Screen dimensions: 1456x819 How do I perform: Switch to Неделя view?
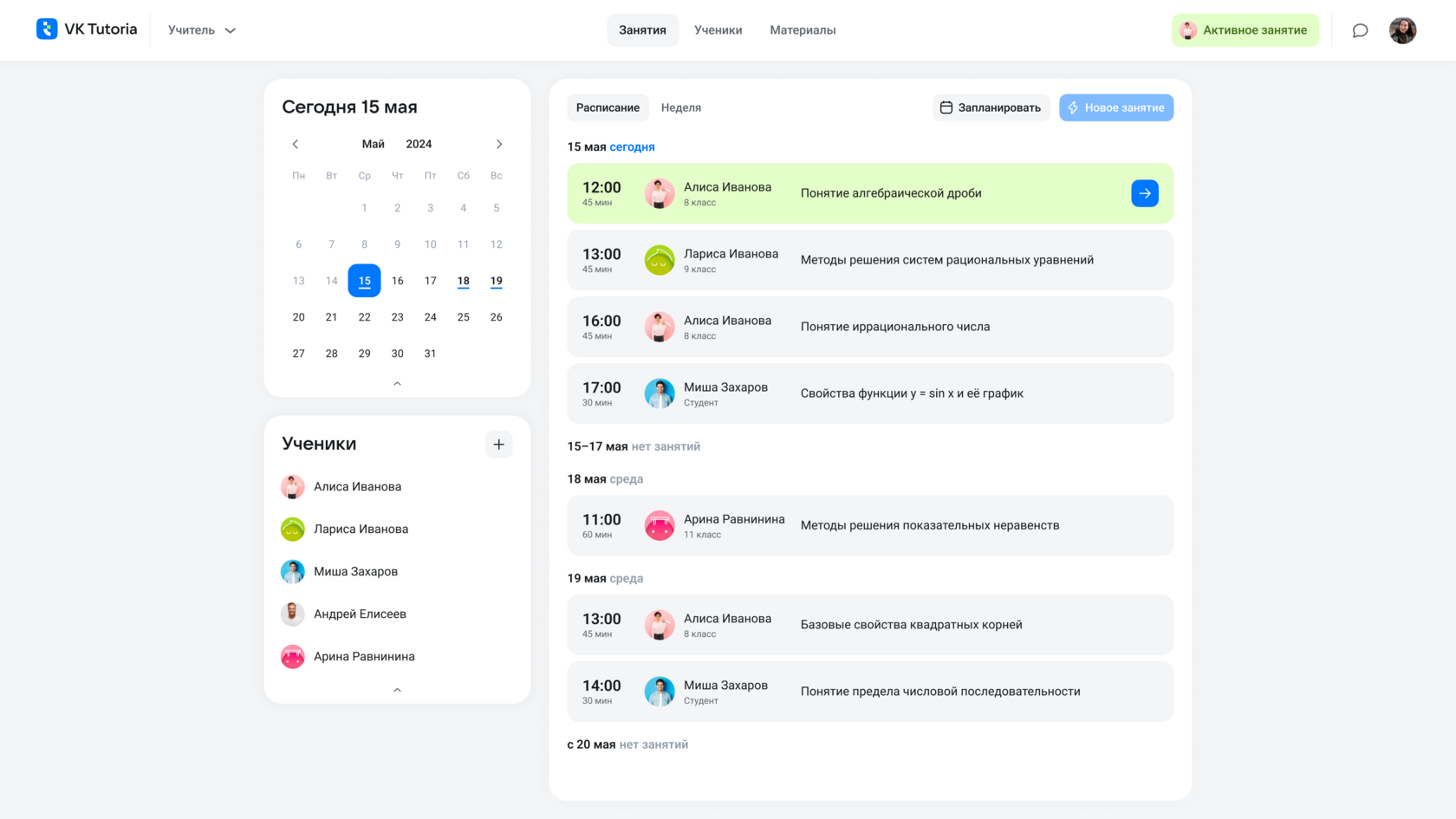pos(681,107)
